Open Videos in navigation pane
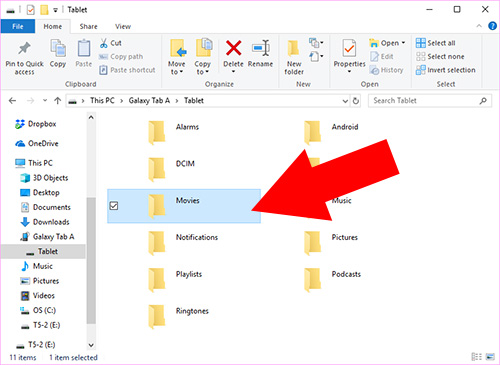 coord(37,296)
